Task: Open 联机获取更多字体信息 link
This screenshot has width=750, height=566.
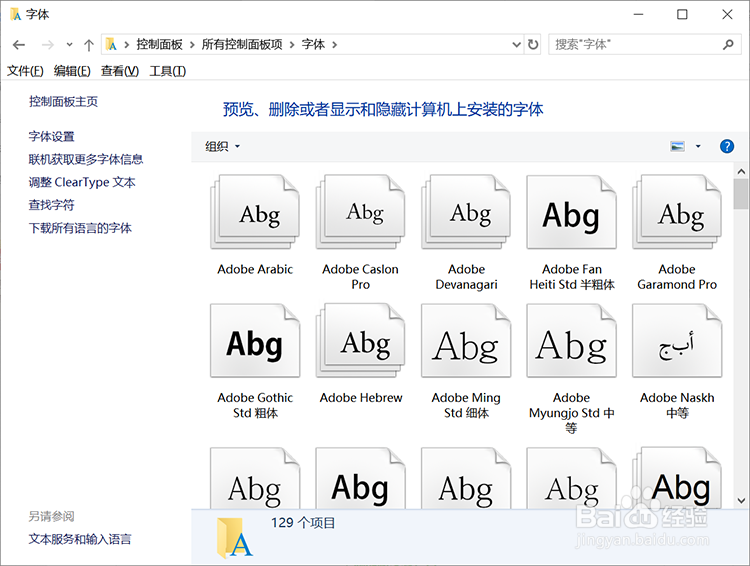Action: pos(86,159)
